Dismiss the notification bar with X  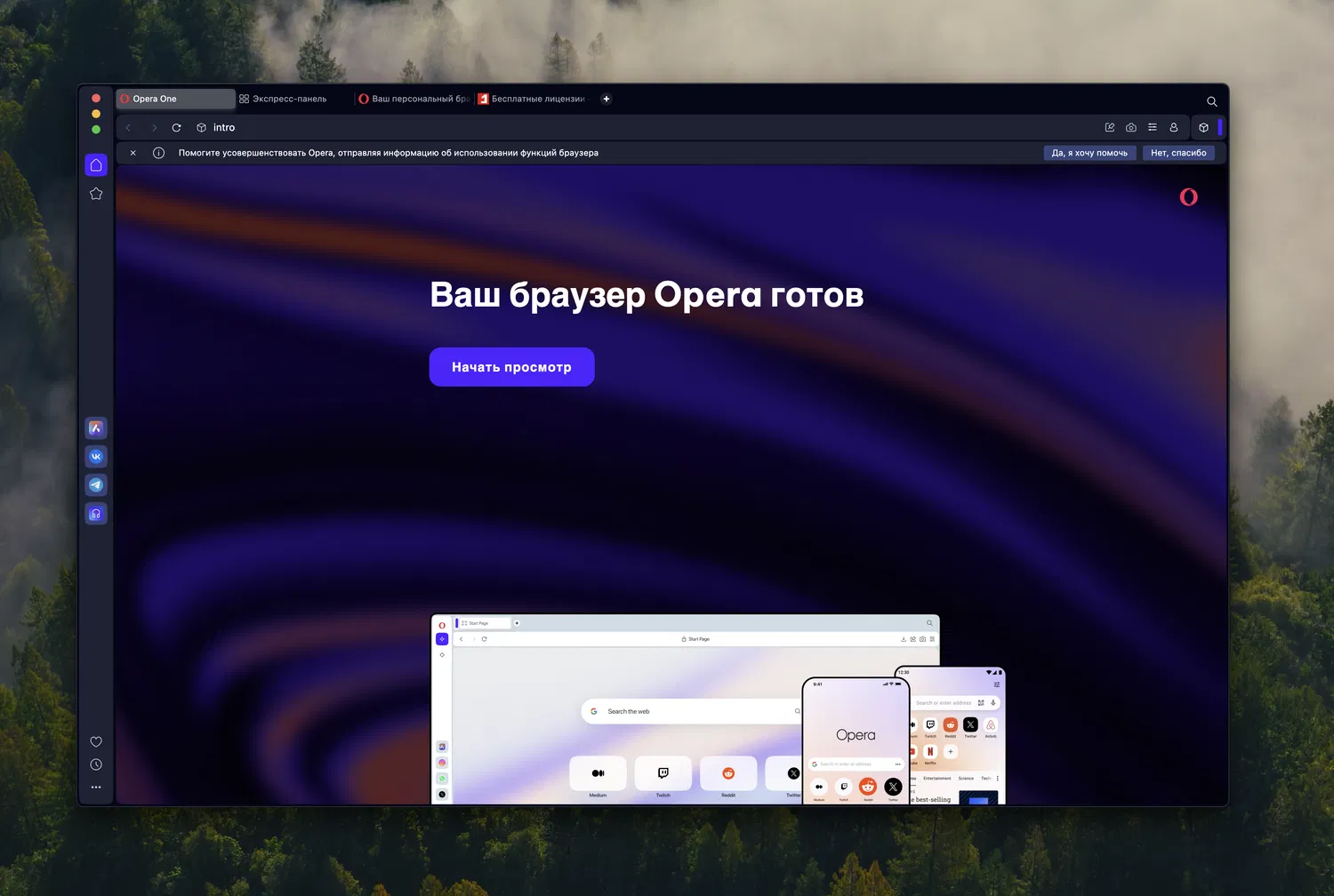click(x=133, y=153)
